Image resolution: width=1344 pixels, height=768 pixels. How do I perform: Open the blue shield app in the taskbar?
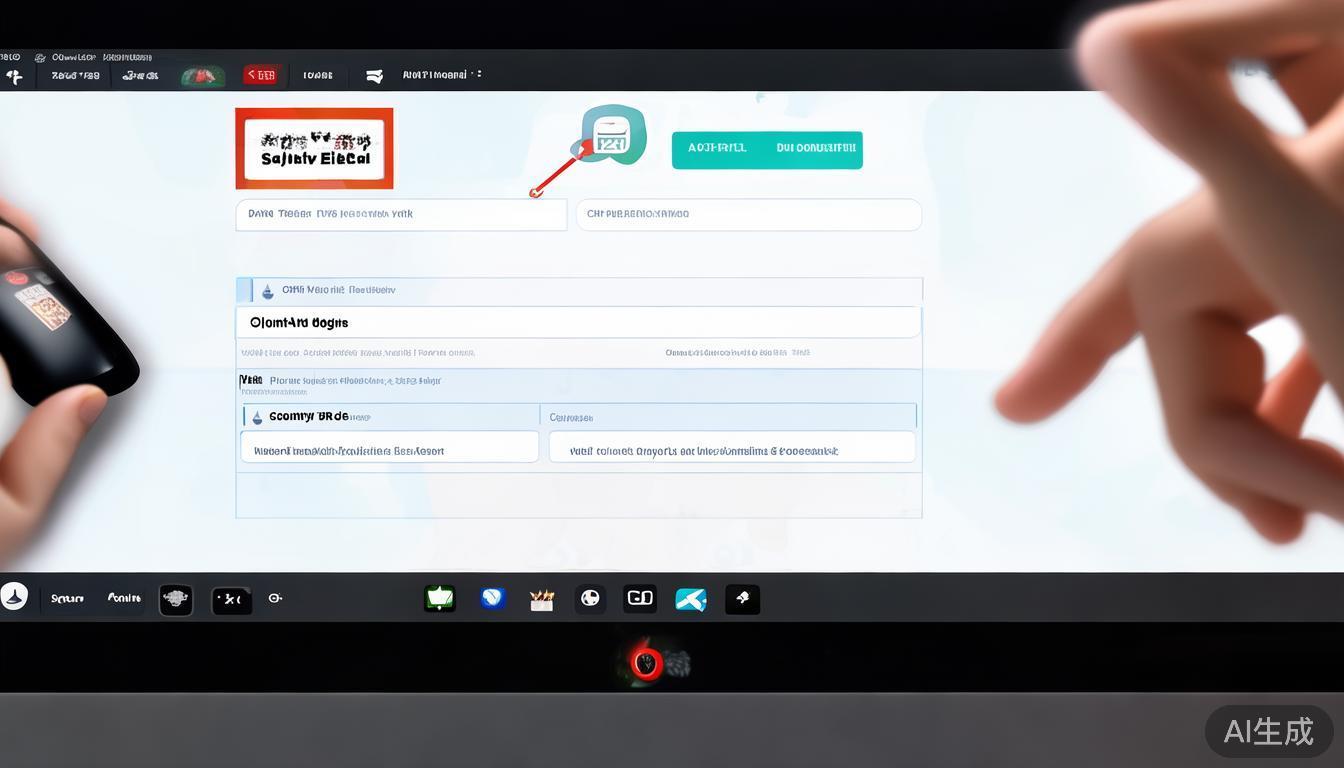pos(492,599)
